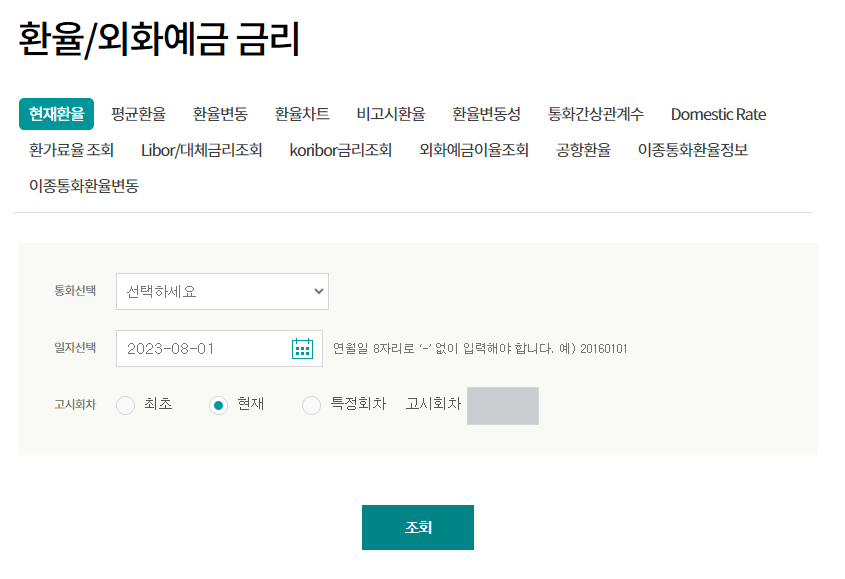
Task: Open the 환율차트 tab
Action: tap(302, 114)
